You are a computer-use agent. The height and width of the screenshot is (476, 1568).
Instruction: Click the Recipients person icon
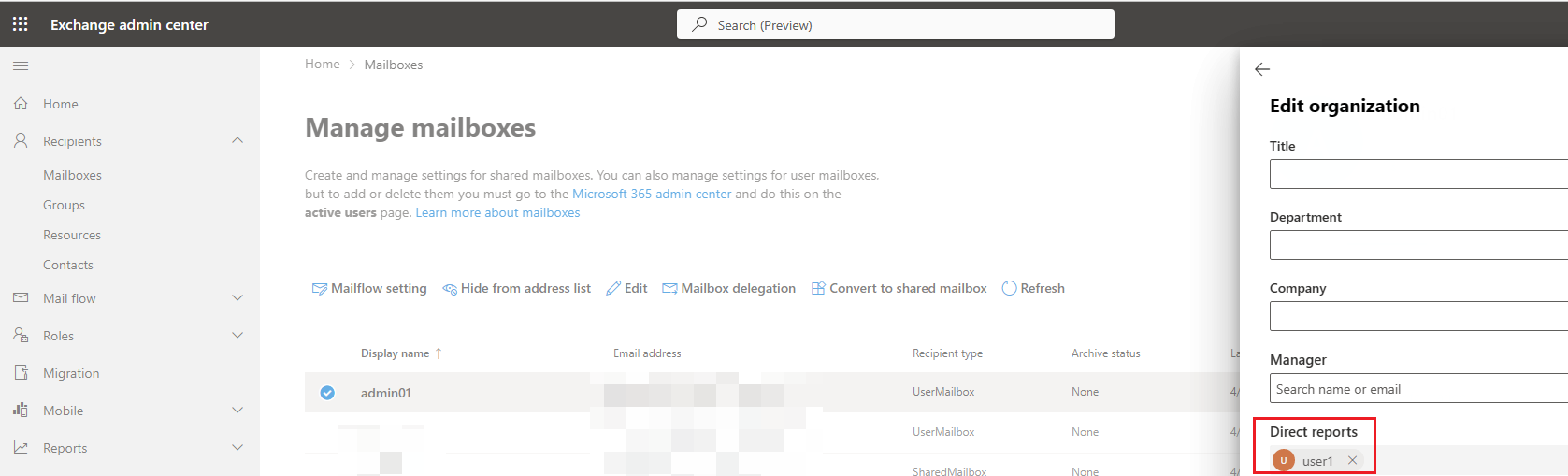pos(21,141)
